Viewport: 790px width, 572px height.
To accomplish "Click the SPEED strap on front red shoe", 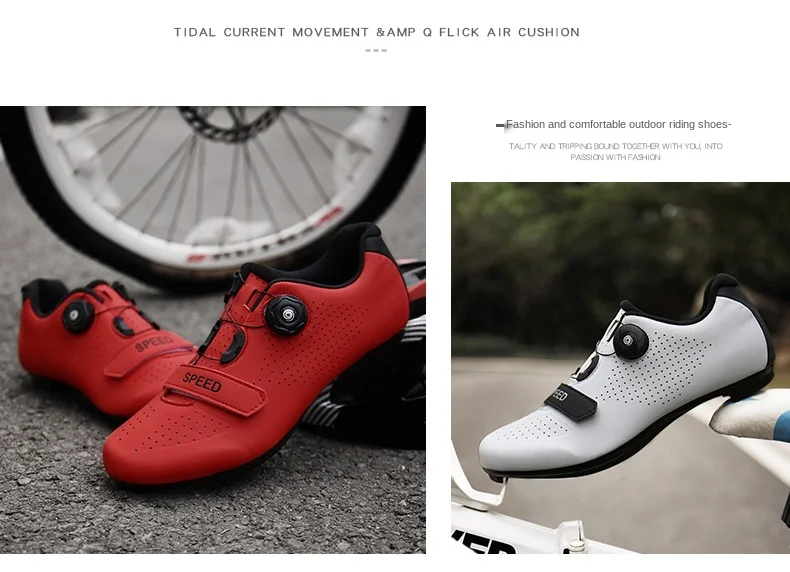I will pos(215,389).
